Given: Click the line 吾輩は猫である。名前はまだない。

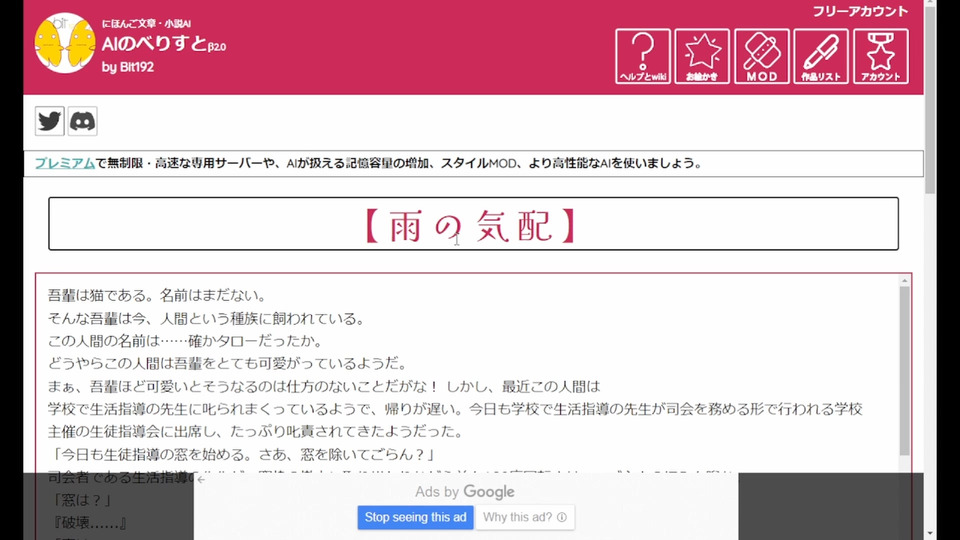Looking at the screenshot, I should click(x=158, y=296).
